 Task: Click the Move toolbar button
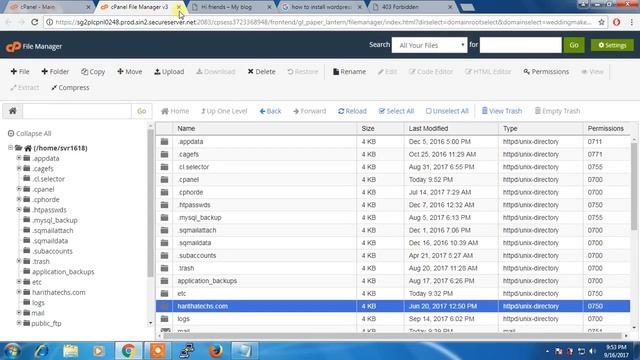[130, 71]
